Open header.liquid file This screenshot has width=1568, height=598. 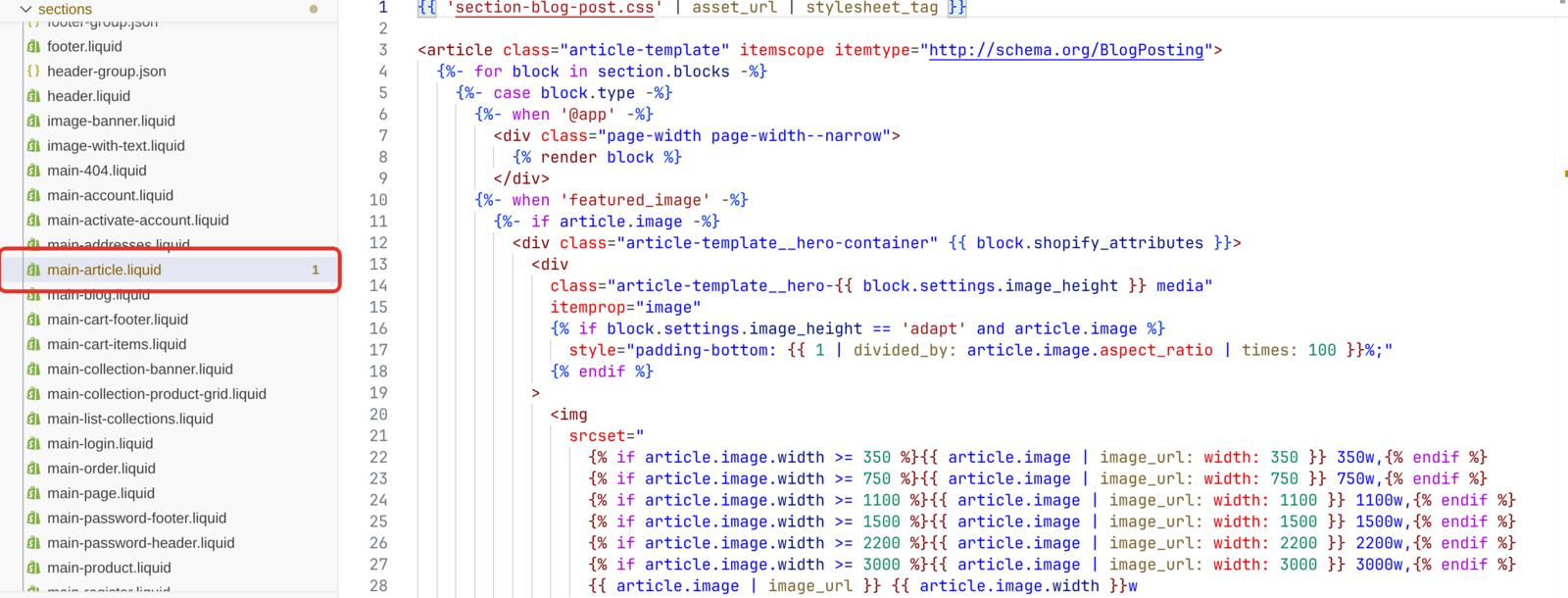tap(88, 96)
